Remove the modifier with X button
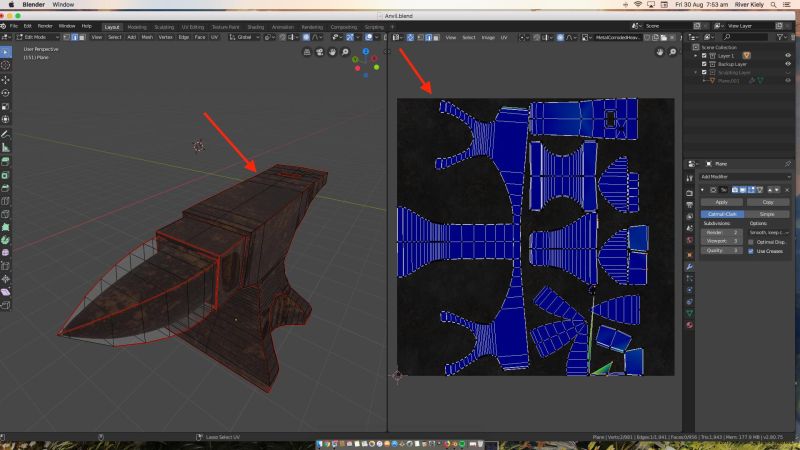Screen dimensions: 800x450 pos(787,190)
